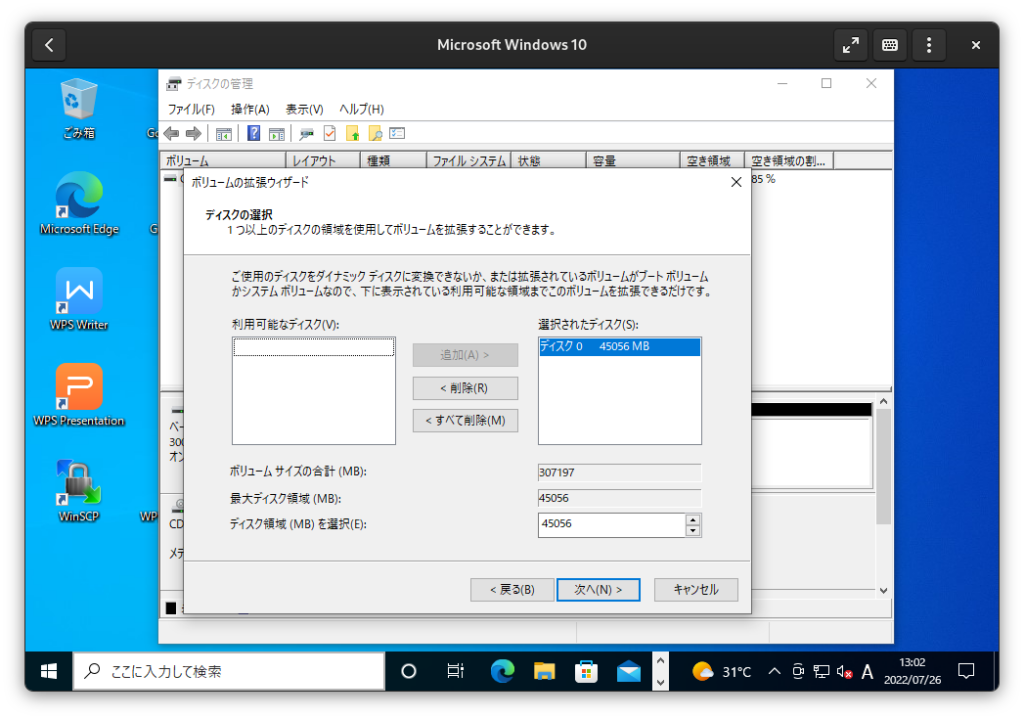Open the blue question mark Help icon

253,134
